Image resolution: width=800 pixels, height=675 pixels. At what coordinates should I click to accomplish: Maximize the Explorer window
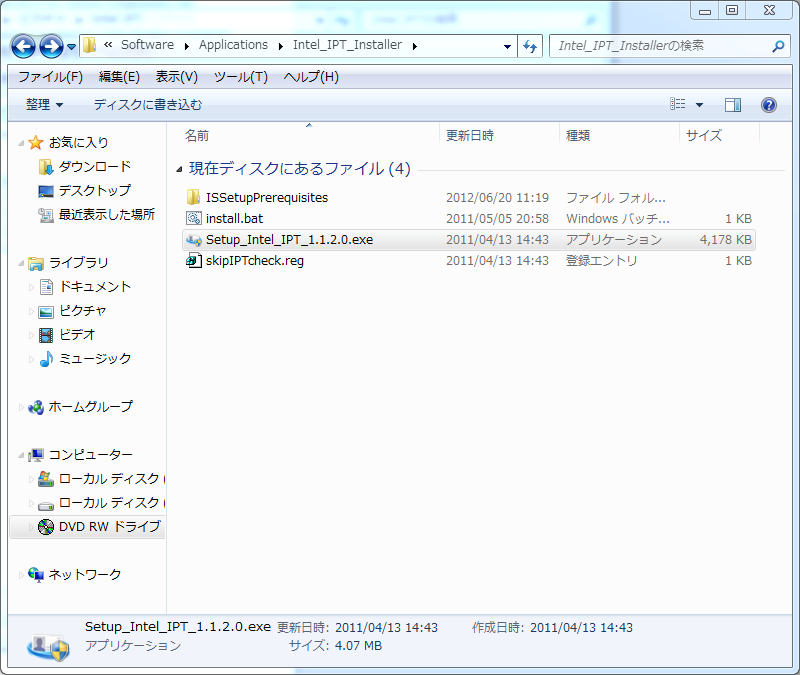coord(732,10)
